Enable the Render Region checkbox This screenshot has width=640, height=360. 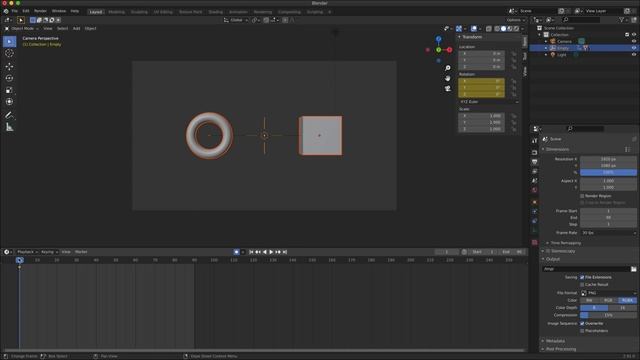tap(582, 196)
